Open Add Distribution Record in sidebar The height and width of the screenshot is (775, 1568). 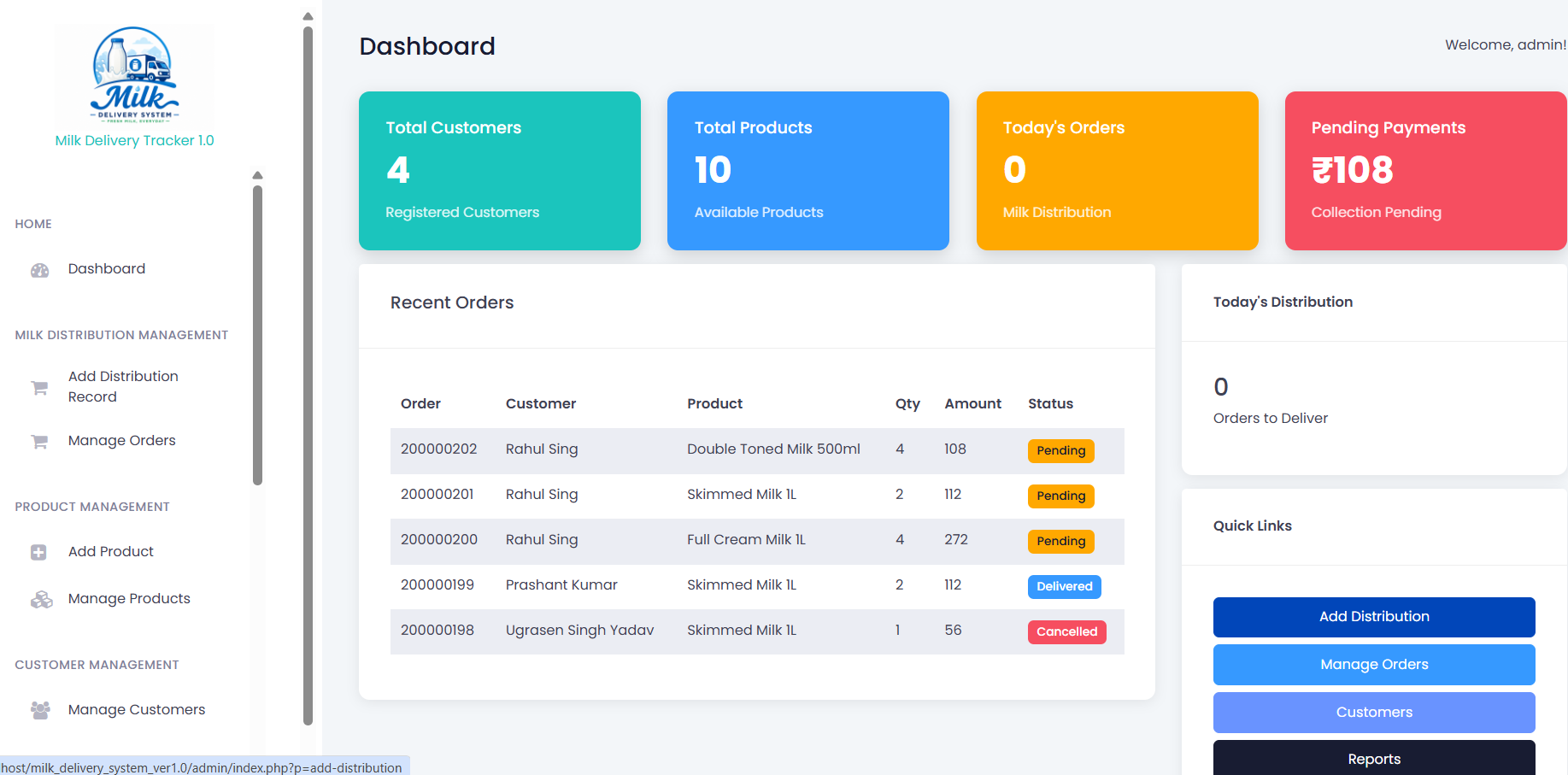click(x=123, y=386)
